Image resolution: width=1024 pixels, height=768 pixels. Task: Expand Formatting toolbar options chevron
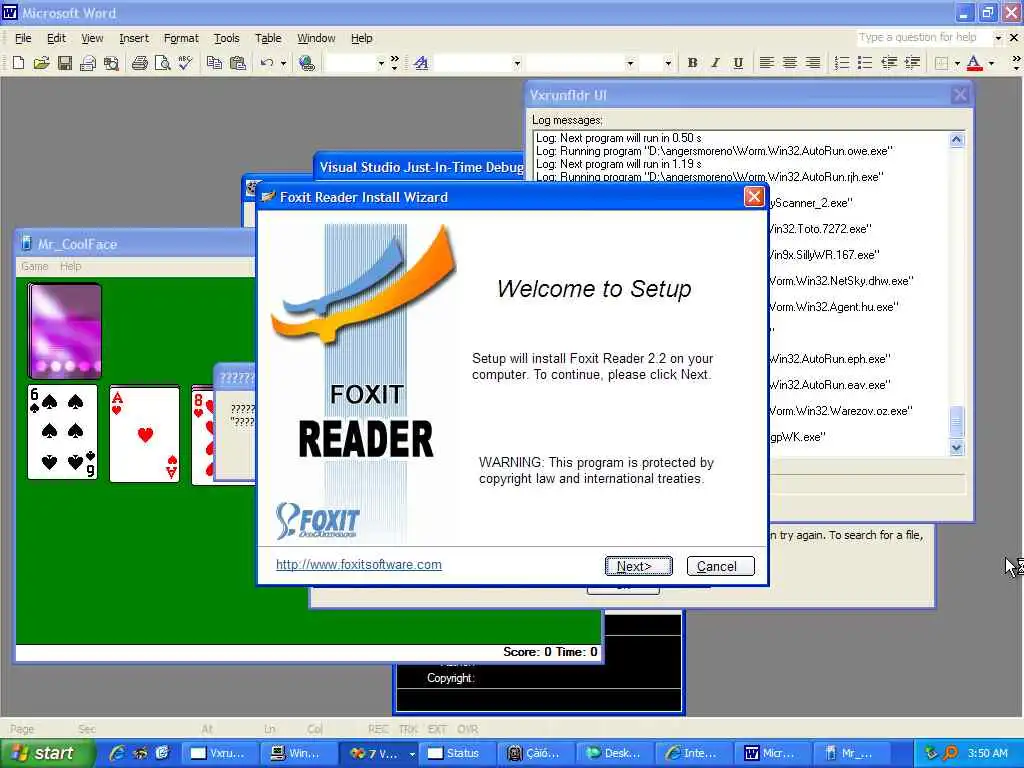click(x=1016, y=63)
